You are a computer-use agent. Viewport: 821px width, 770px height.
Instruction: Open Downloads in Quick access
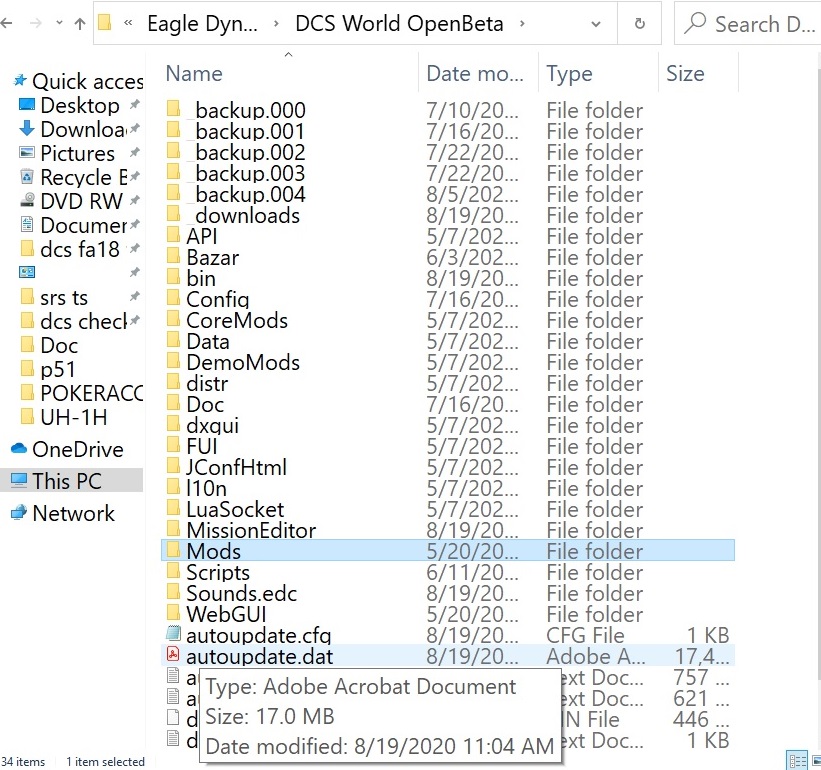tap(80, 129)
